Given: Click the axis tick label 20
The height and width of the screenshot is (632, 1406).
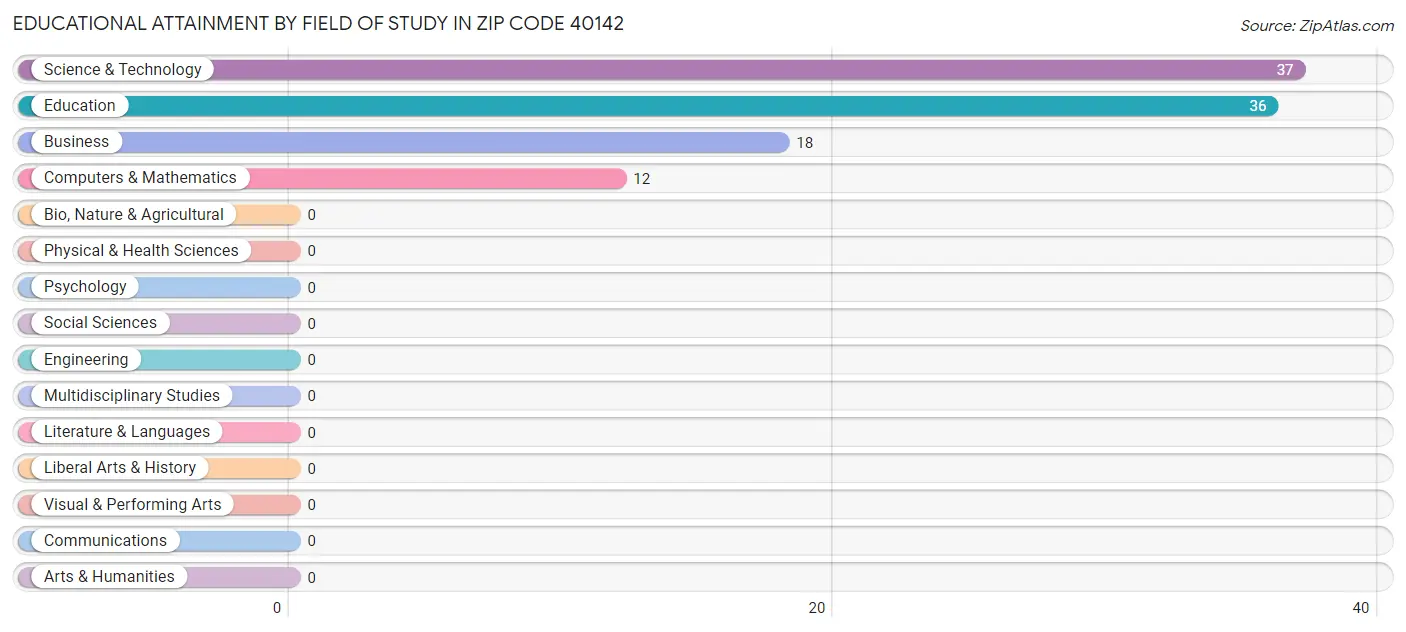Looking at the screenshot, I should [817, 608].
